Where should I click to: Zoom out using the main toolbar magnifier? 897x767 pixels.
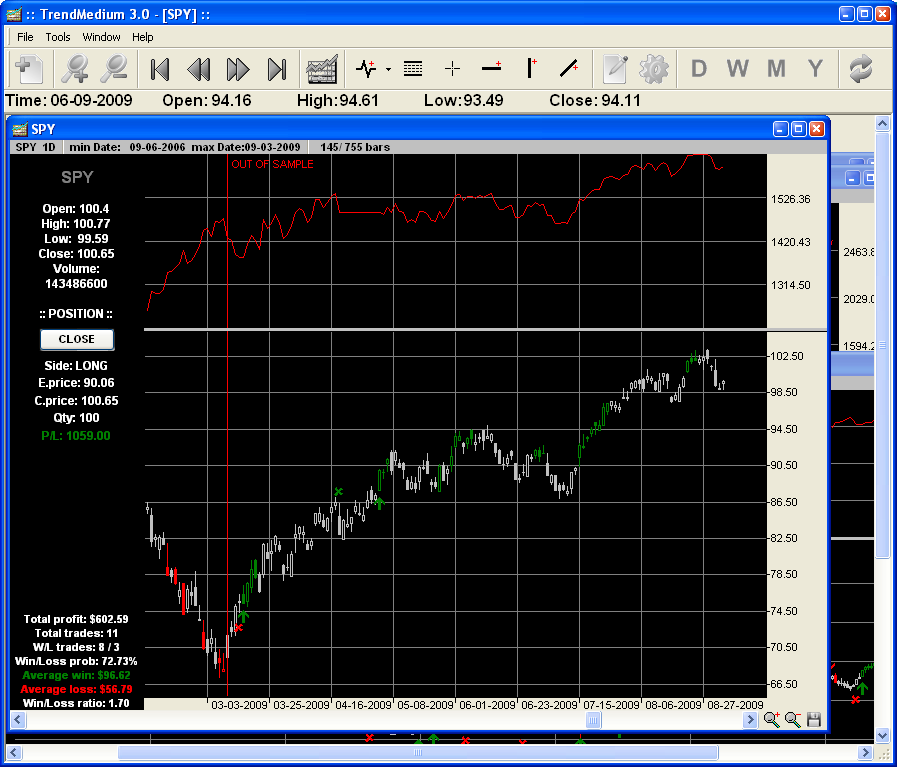tap(115, 69)
